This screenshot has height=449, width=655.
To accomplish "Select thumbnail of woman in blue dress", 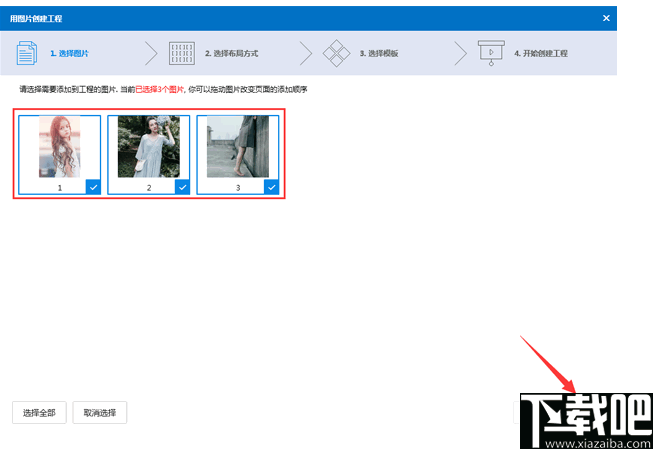I will [149, 147].
